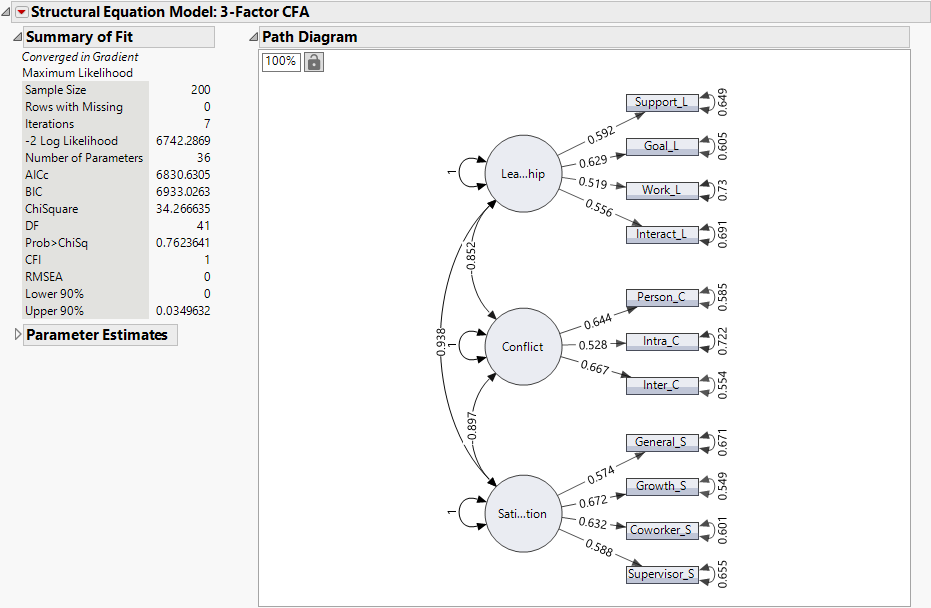
Task: Click the Work_L indicator box
Action: point(660,190)
